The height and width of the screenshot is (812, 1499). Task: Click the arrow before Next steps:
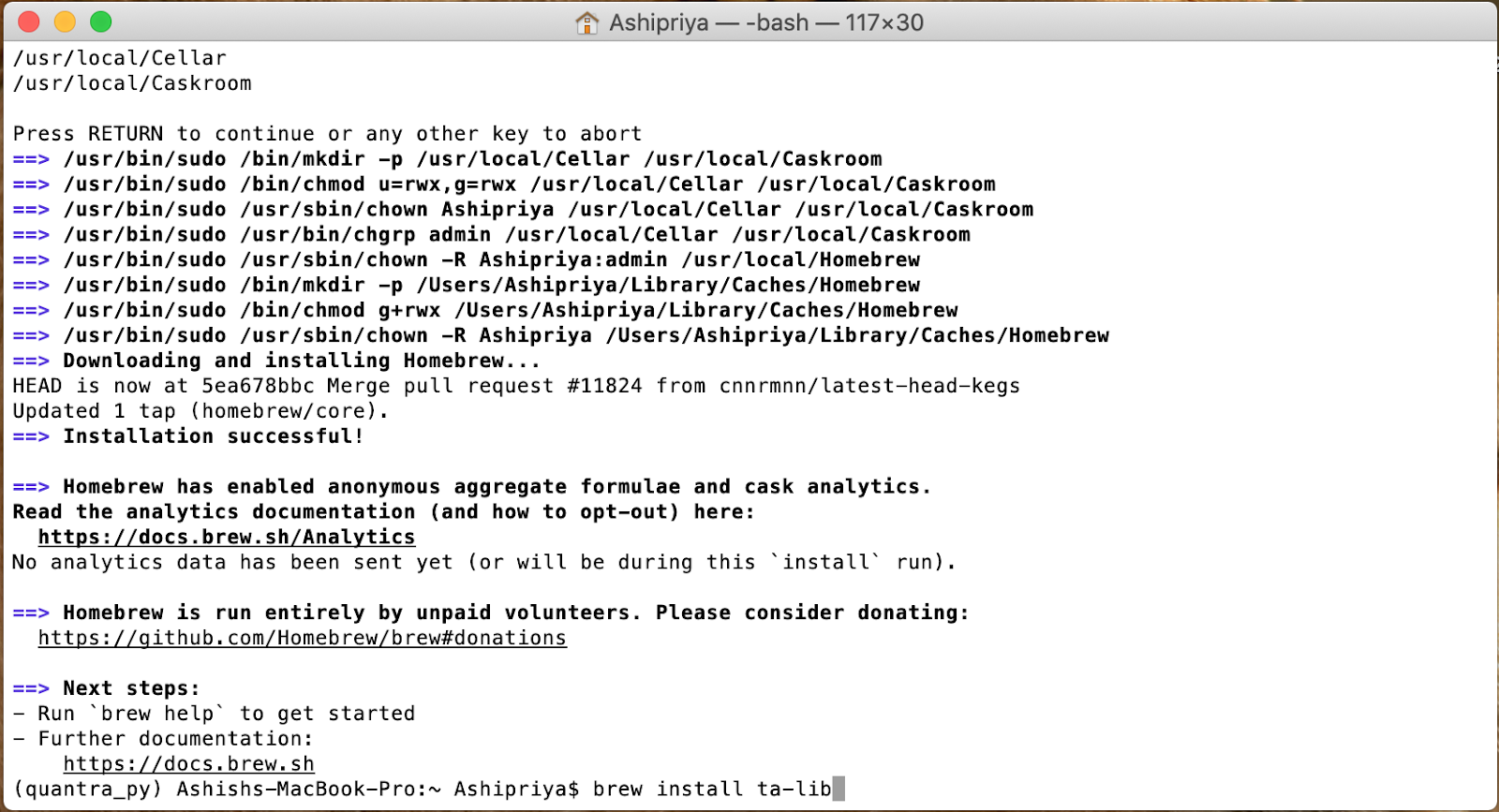click(x=31, y=688)
